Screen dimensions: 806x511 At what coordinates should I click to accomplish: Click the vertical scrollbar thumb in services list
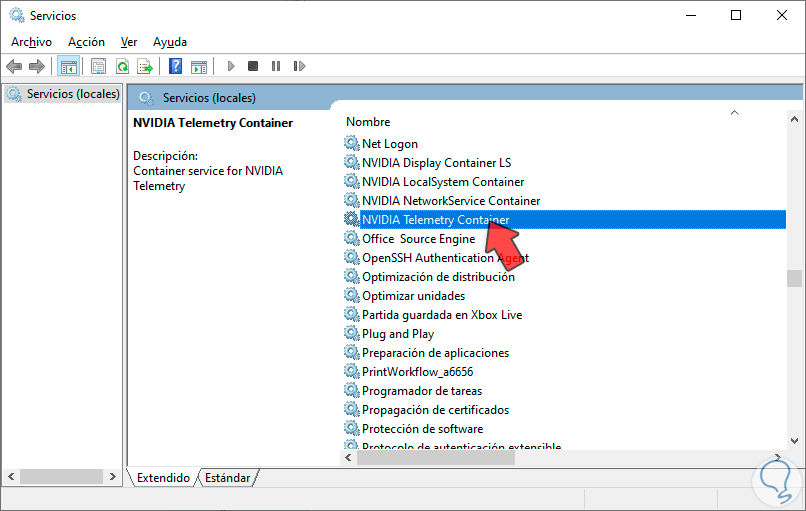[x=794, y=278]
